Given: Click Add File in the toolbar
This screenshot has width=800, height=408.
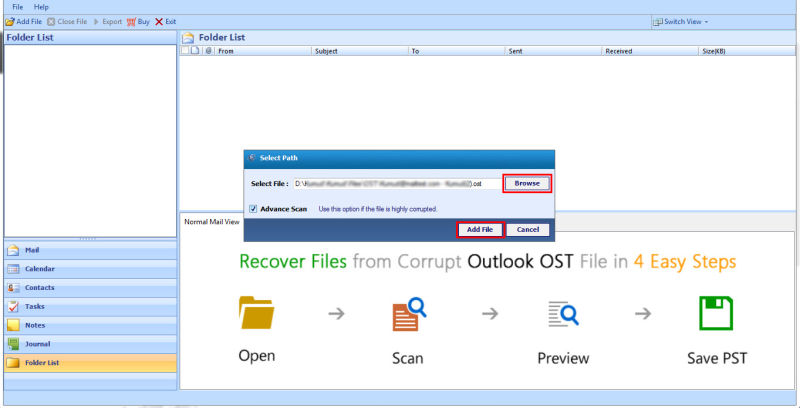Looking at the screenshot, I should pyautogui.click(x=24, y=22).
